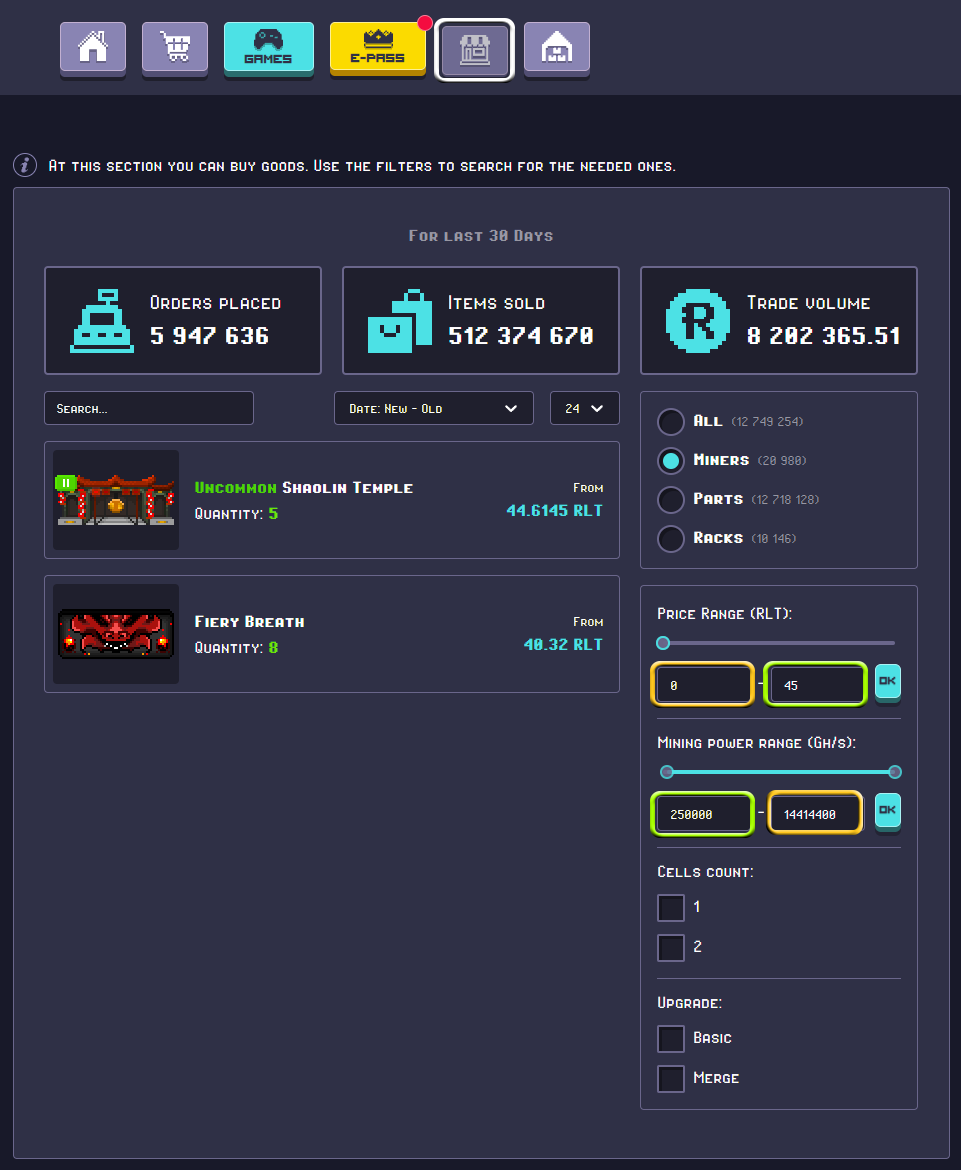Viewport: 961px width, 1170px height.
Task: Open the Date: New - Old sort dropdown
Action: pyautogui.click(x=433, y=408)
